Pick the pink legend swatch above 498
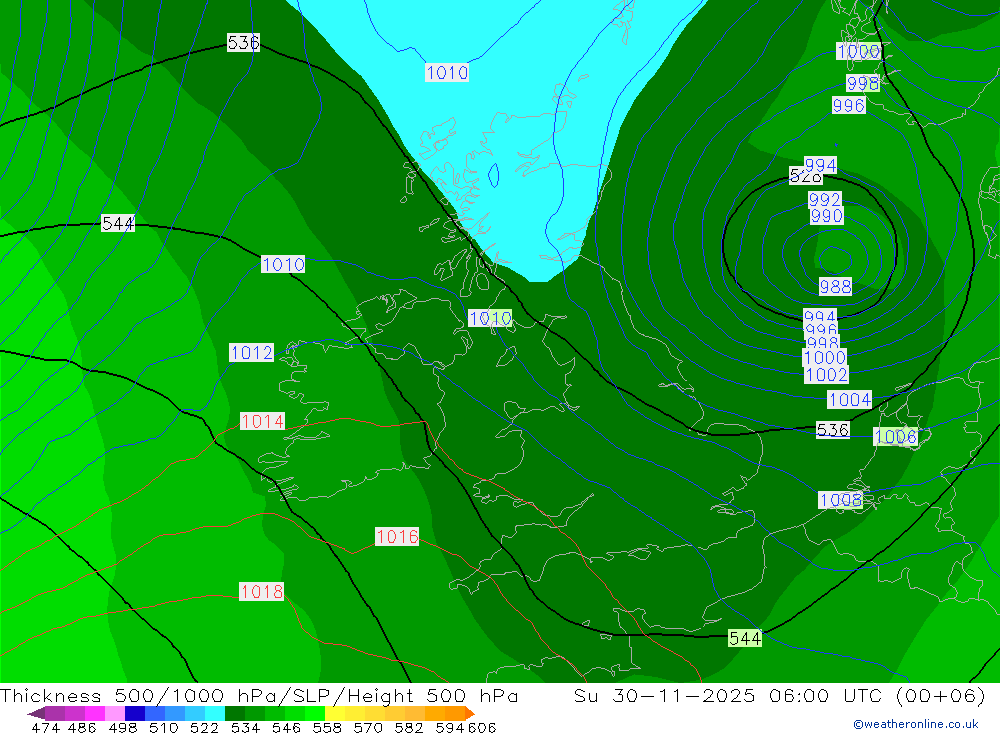The image size is (1000, 733). (x=113, y=713)
